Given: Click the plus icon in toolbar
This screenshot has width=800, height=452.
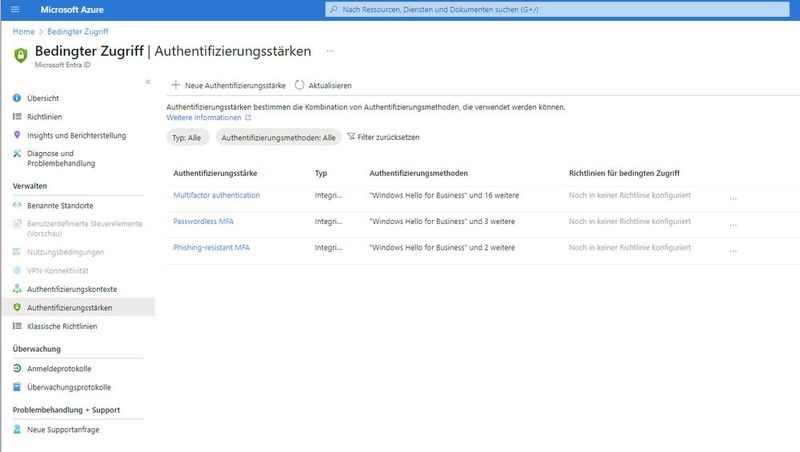Looking at the screenshot, I should tap(176, 85).
